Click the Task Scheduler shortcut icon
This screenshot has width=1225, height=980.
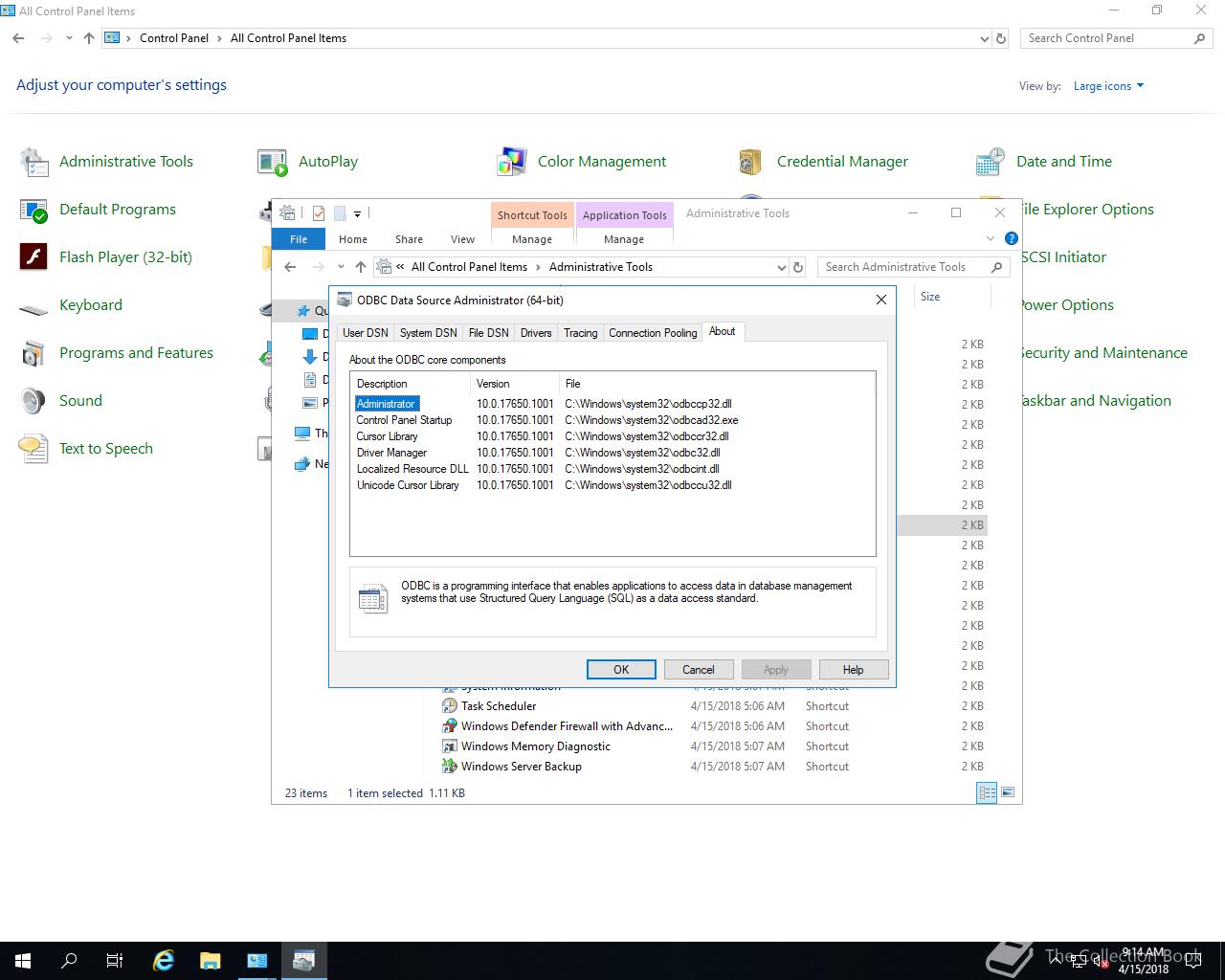click(x=450, y=706)
